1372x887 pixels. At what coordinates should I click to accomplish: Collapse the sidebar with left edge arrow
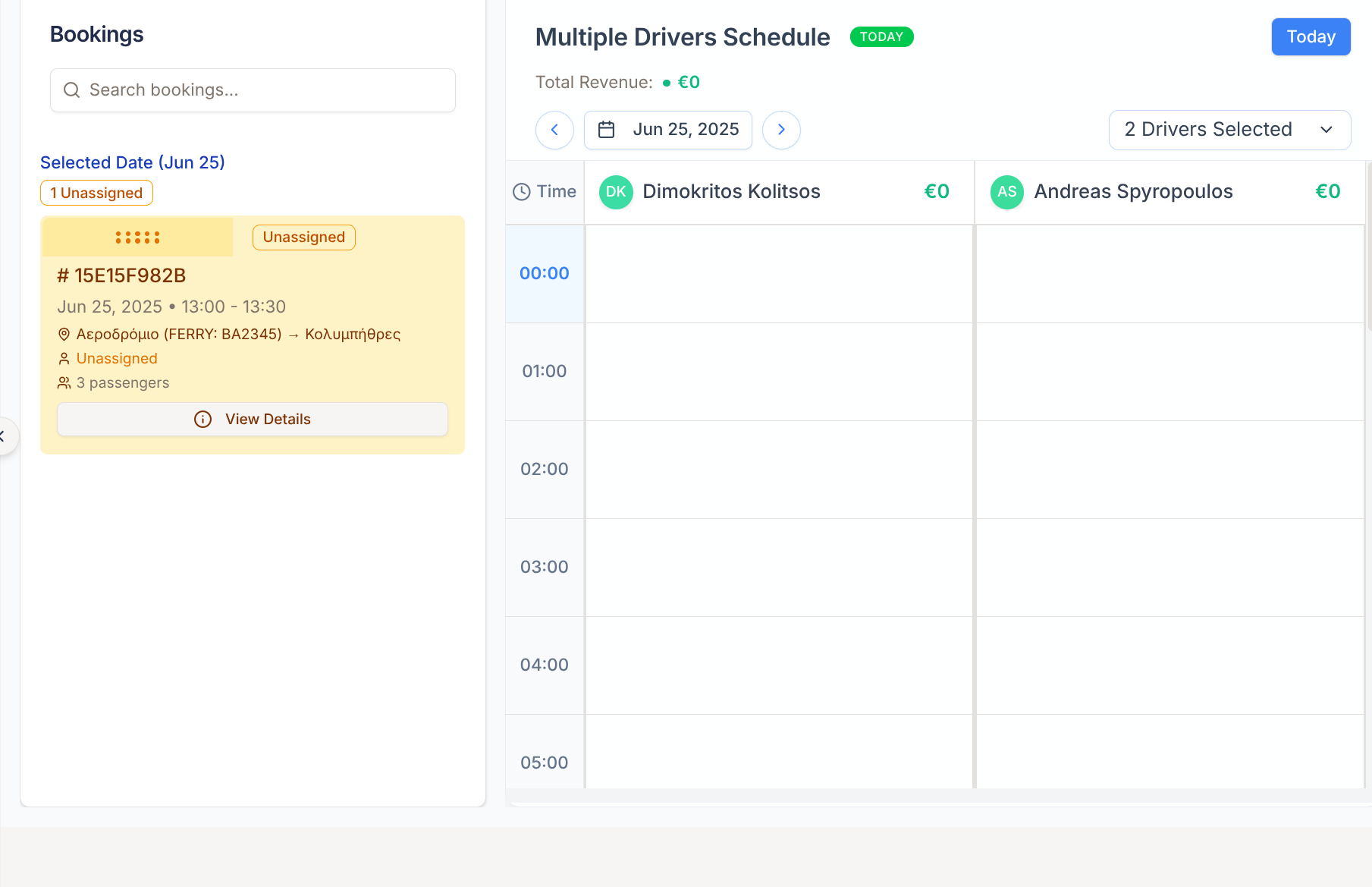tap(4, 436)
